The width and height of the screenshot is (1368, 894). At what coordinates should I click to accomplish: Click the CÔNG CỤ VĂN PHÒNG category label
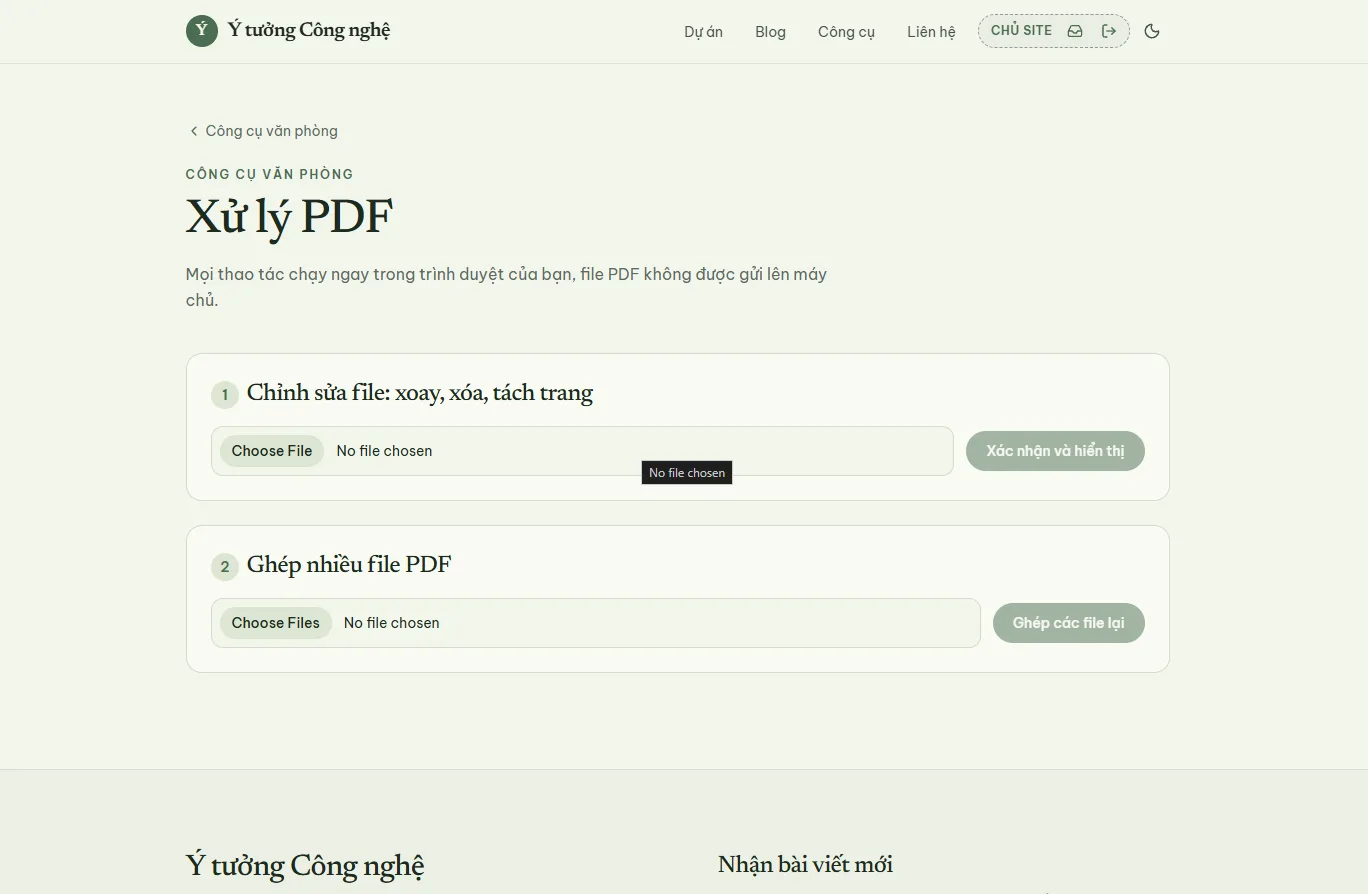[270, 174]
